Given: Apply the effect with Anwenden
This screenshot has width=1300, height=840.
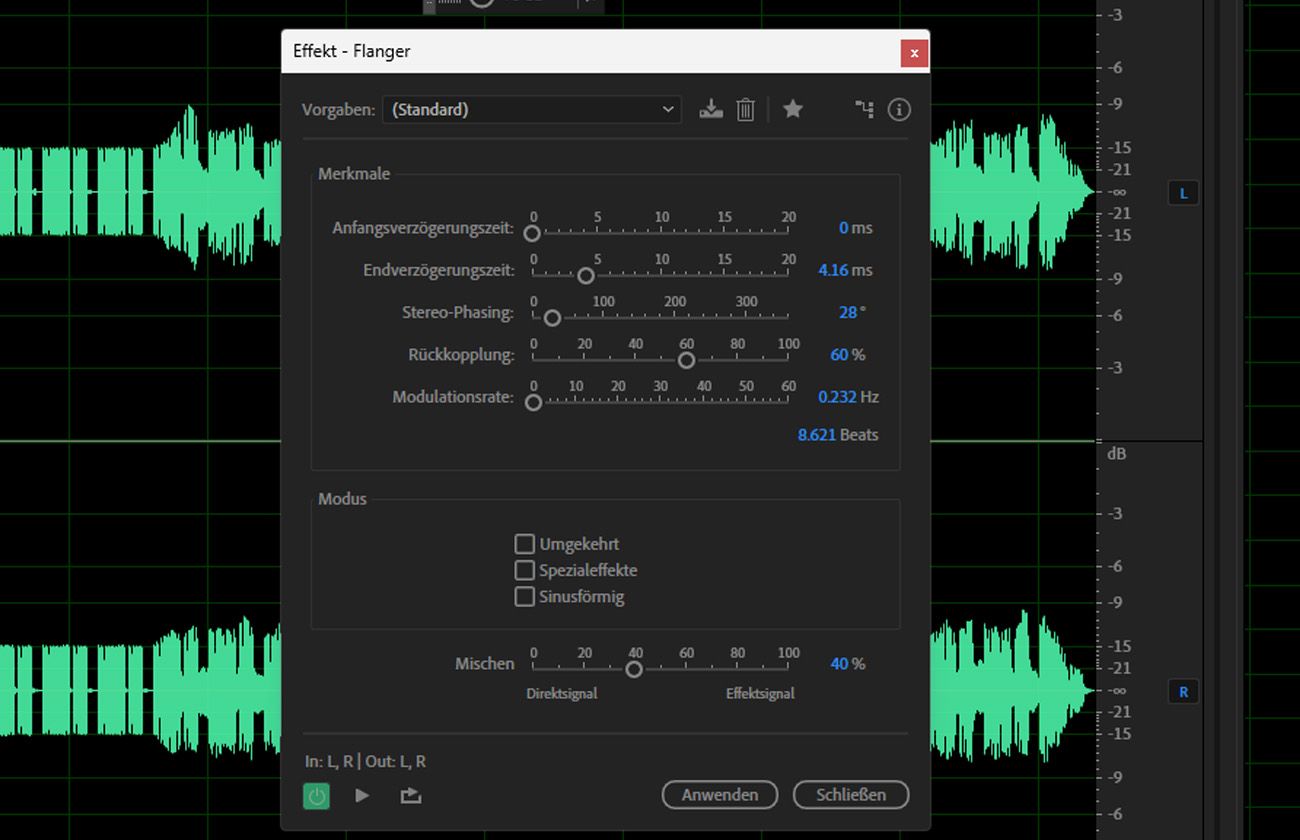Looking at the screenshot, I should point(719,795).
